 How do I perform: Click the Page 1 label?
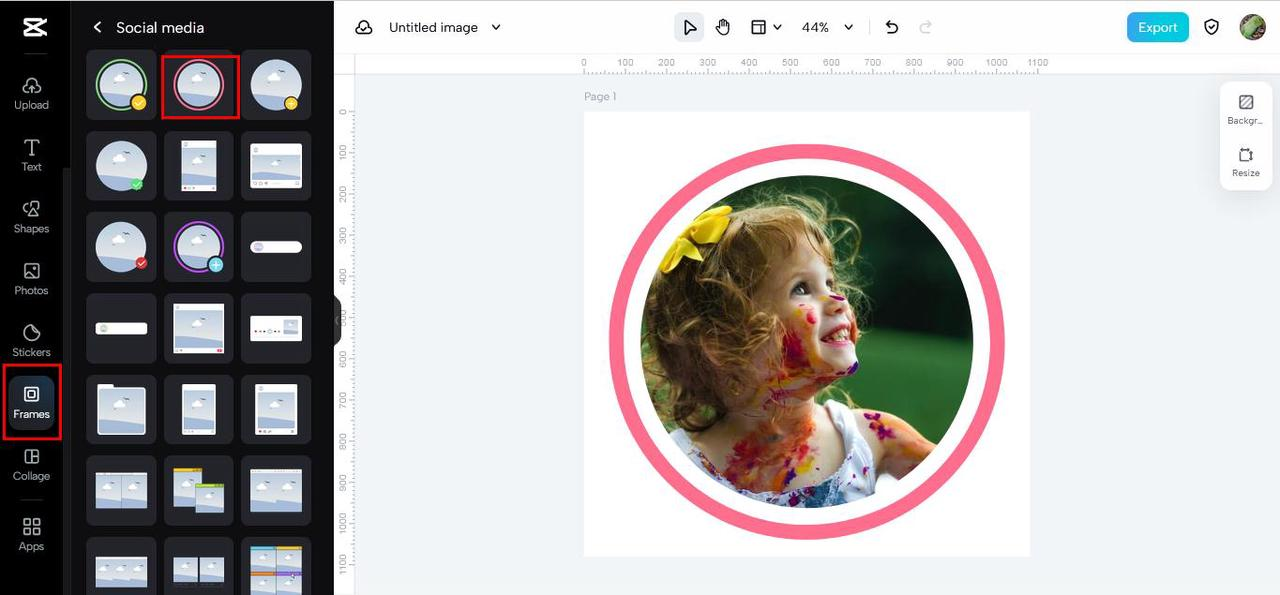pos(600,97)
